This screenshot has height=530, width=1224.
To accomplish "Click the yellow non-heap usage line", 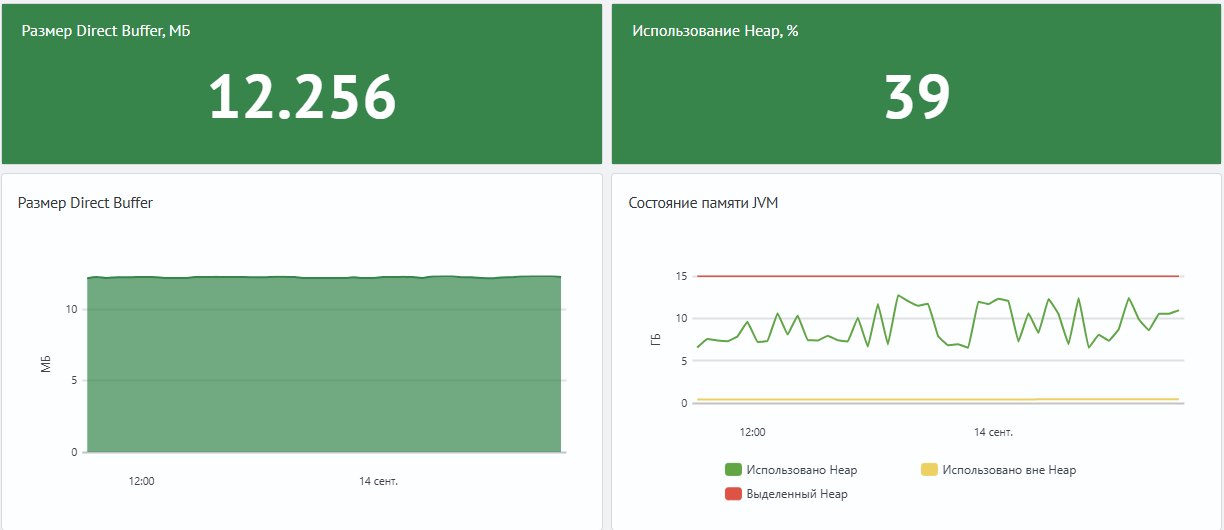I will [x=940, y=400].
